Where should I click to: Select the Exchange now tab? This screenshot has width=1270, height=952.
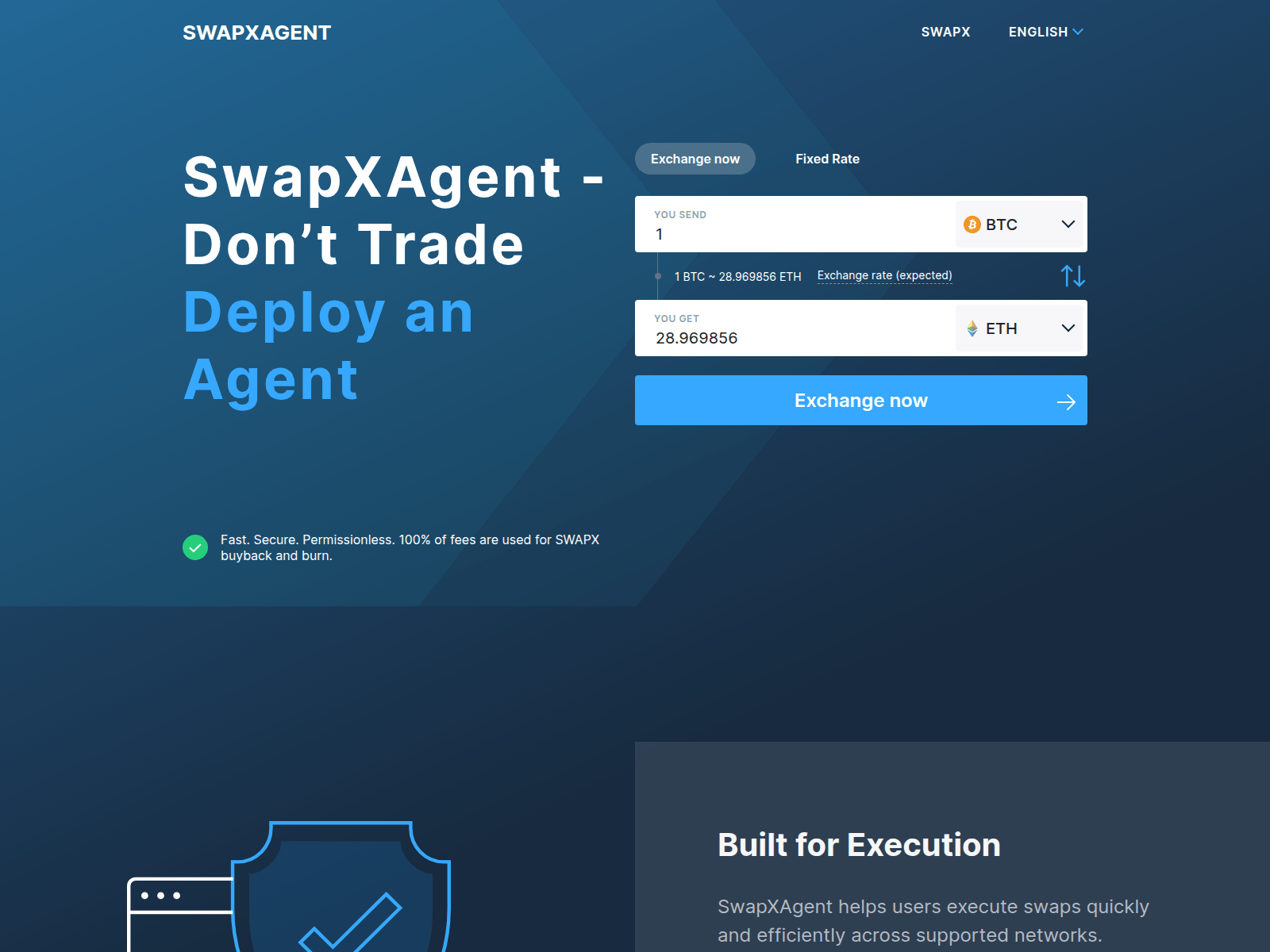(695, 159)
